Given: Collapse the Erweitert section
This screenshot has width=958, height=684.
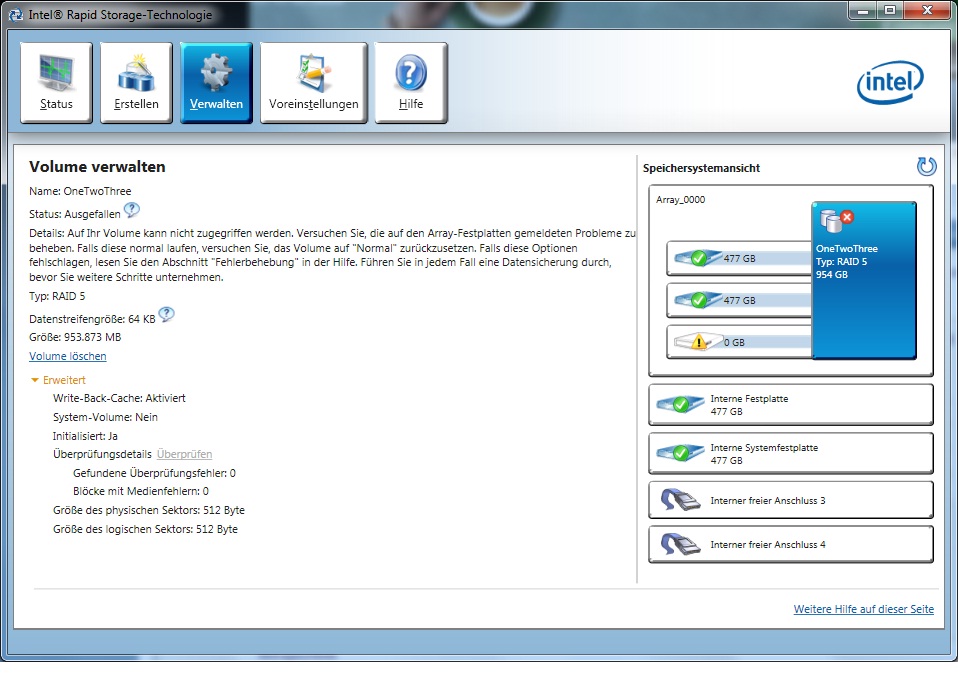Looking at the screenshot, I should pyautogui.click(x=58, y=380).
